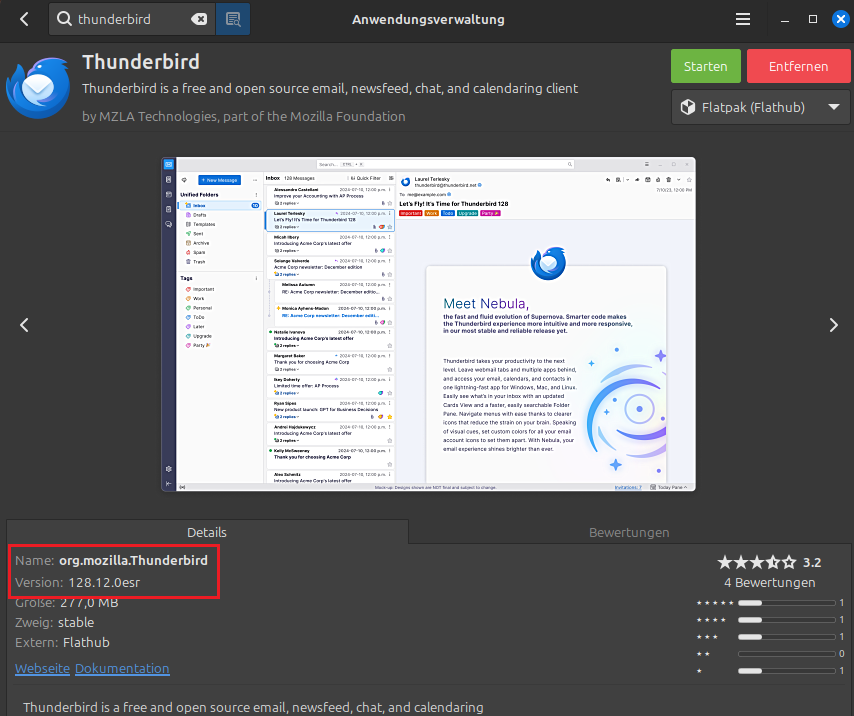The height and width of the screenshot is (716, 854).
Task: Click the star rating icons
Action: click(x=757, y=562)
